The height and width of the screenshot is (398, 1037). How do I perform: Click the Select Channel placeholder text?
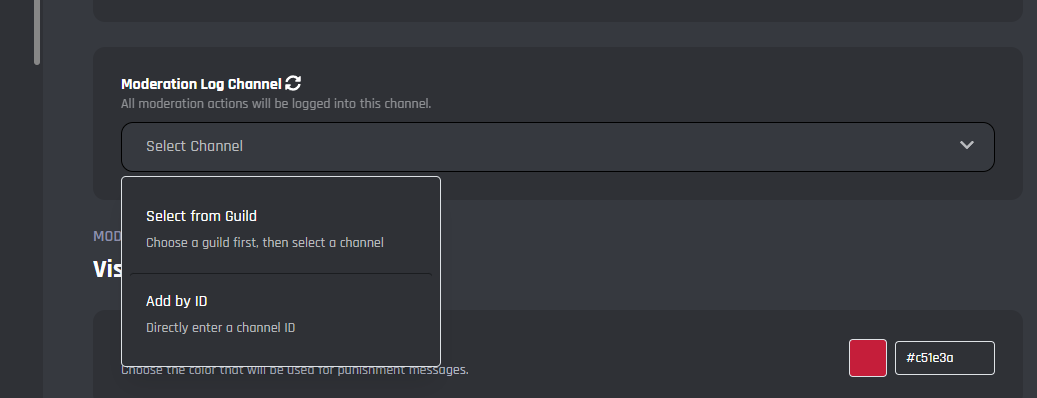click(x=194, y=146)
